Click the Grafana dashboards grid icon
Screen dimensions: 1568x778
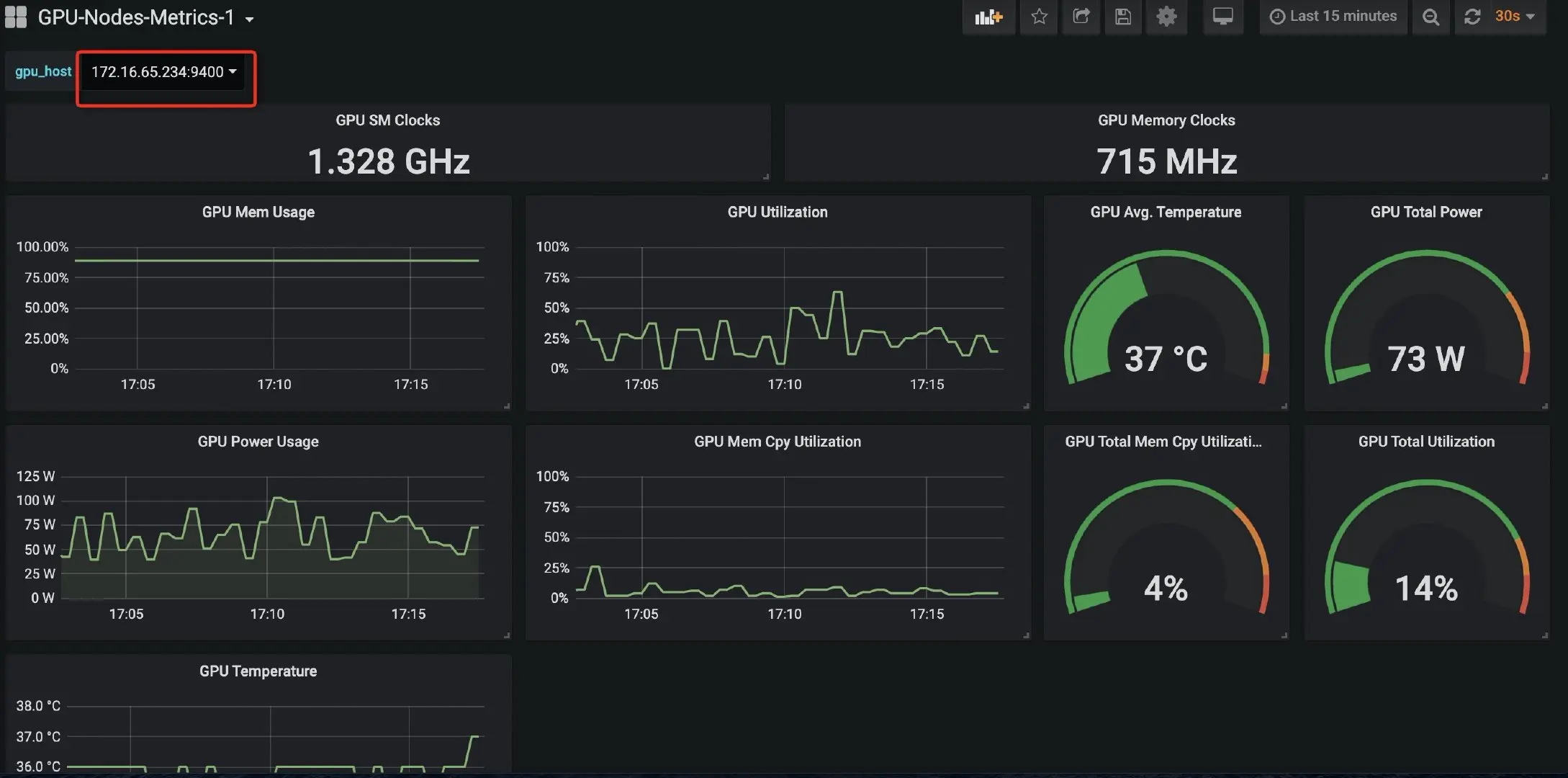[x=16, y=17]
